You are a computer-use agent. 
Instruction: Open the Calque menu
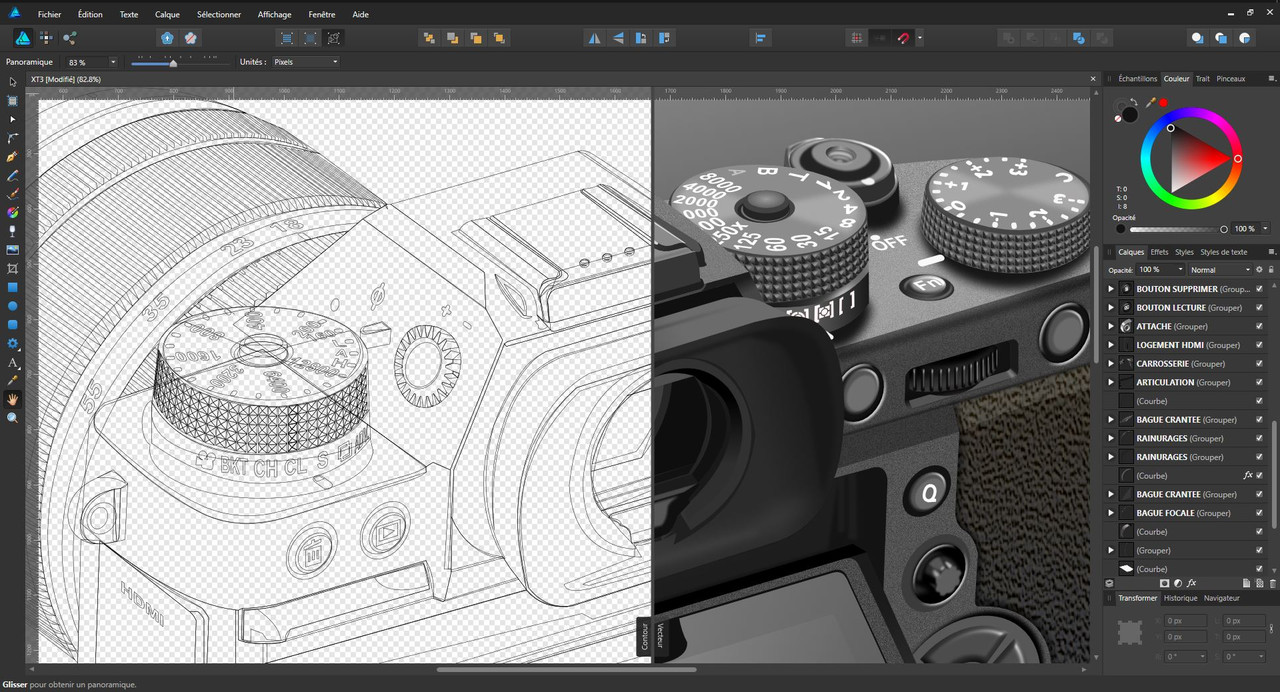(167, 15)
